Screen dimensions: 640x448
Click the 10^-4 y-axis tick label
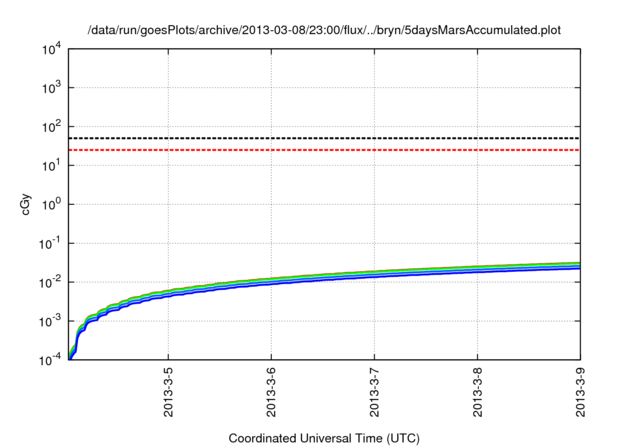point(50,360)
